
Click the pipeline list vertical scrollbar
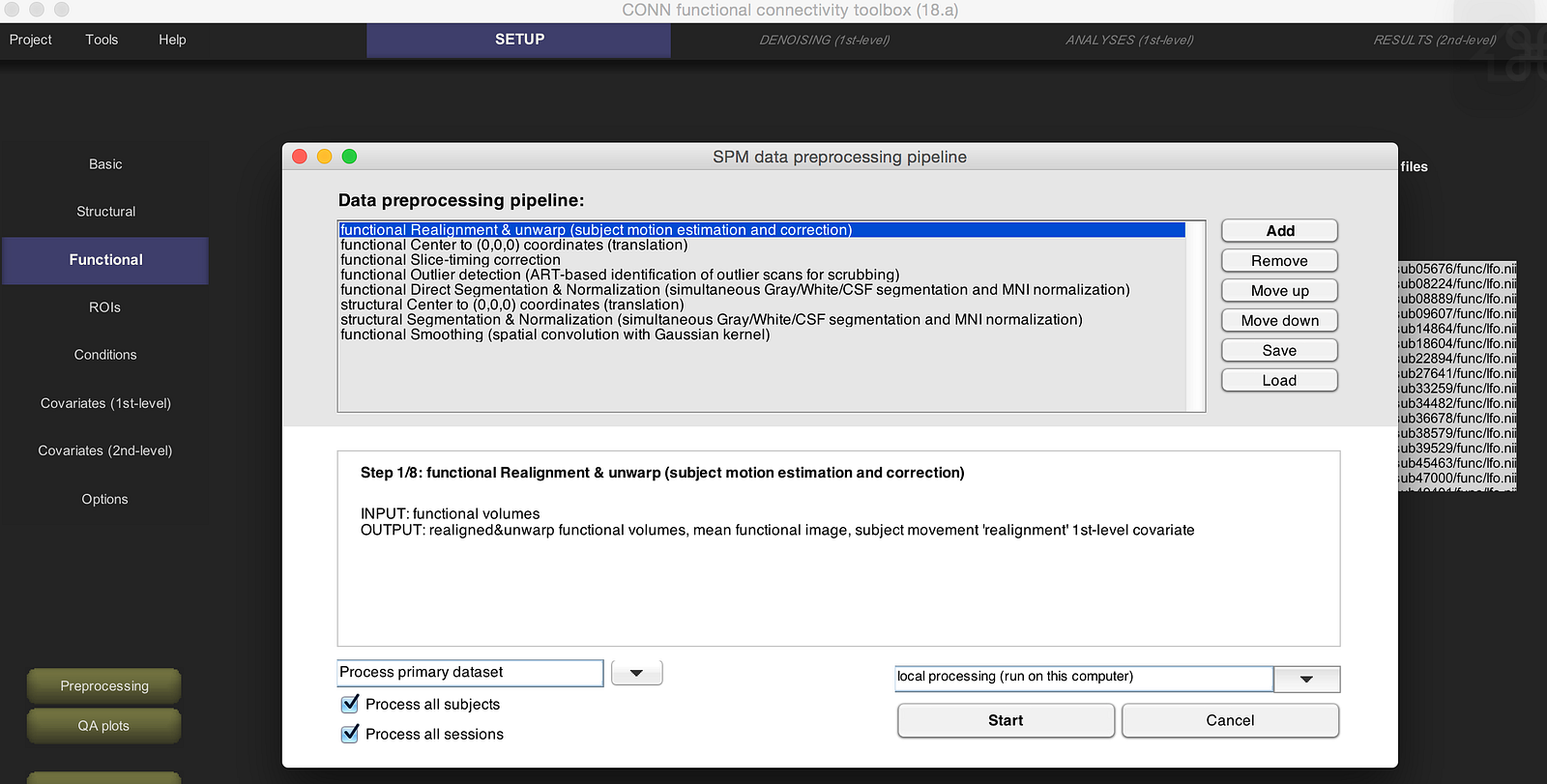tap(1195, 316)
